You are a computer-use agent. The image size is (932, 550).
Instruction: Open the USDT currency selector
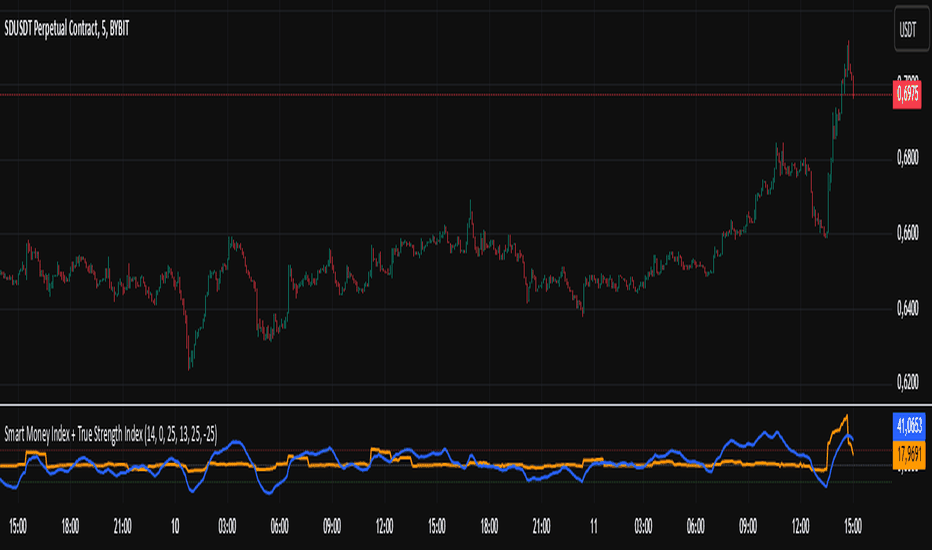click(908, 29)
